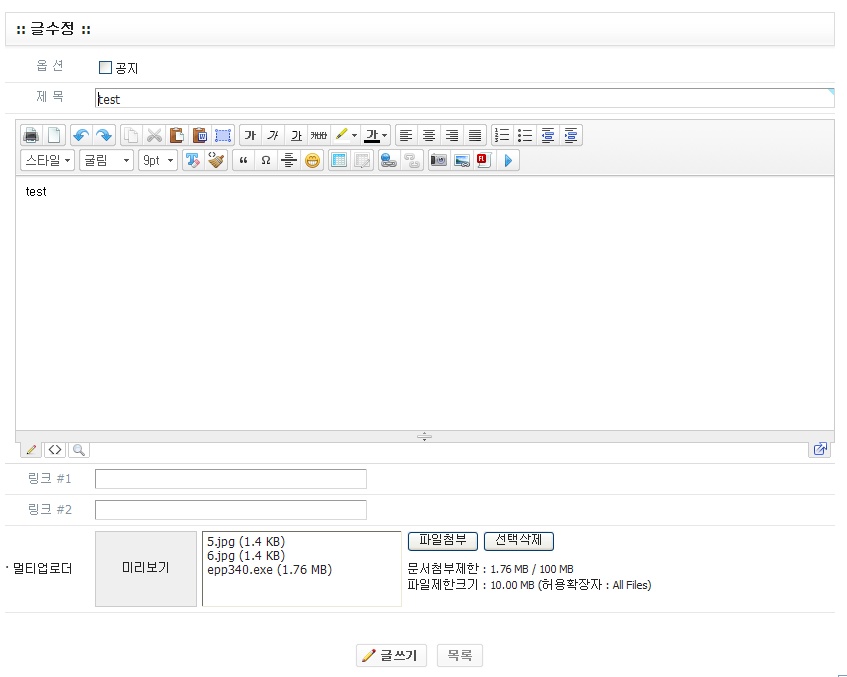847x677 pixels.
Task: Toggle bold formatting button
Action: click(x=250, y=135)
